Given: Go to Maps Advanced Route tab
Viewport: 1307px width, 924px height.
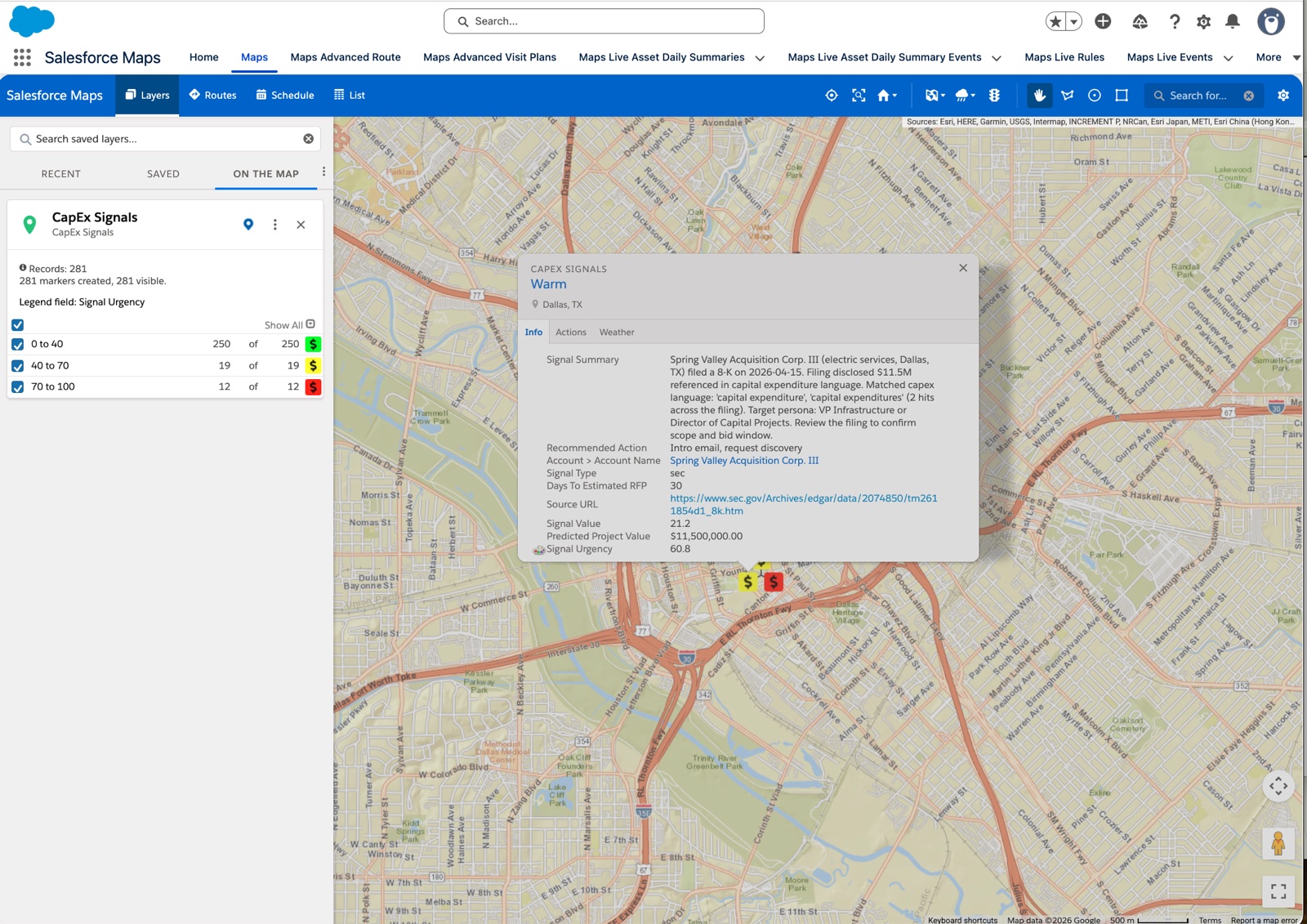Looking at the screenshot, I should 346,57.
